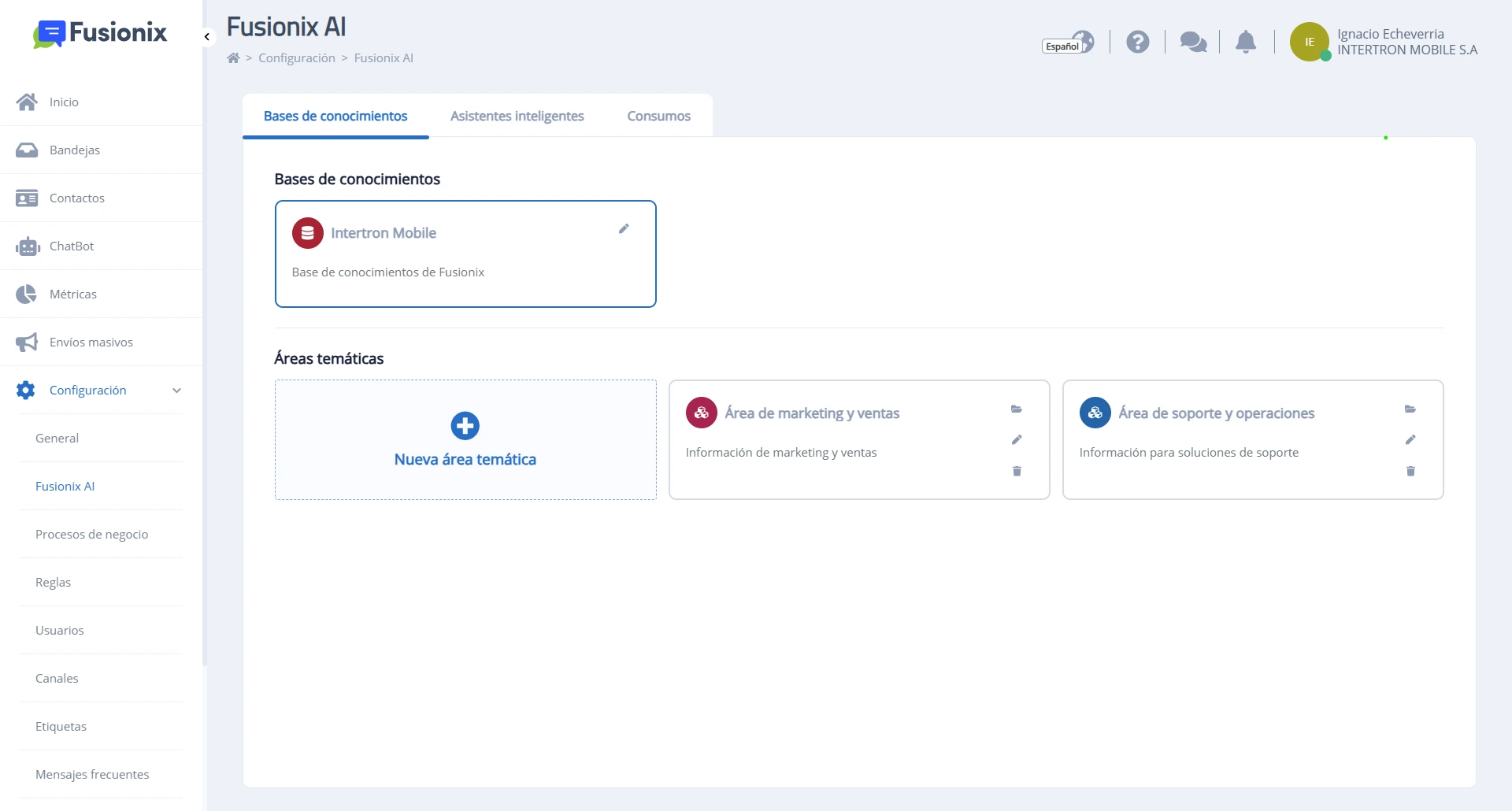The height and width of the screenshot is (811, 1512).
Task: Click the home breadcrumb icon
Action: 233,57
